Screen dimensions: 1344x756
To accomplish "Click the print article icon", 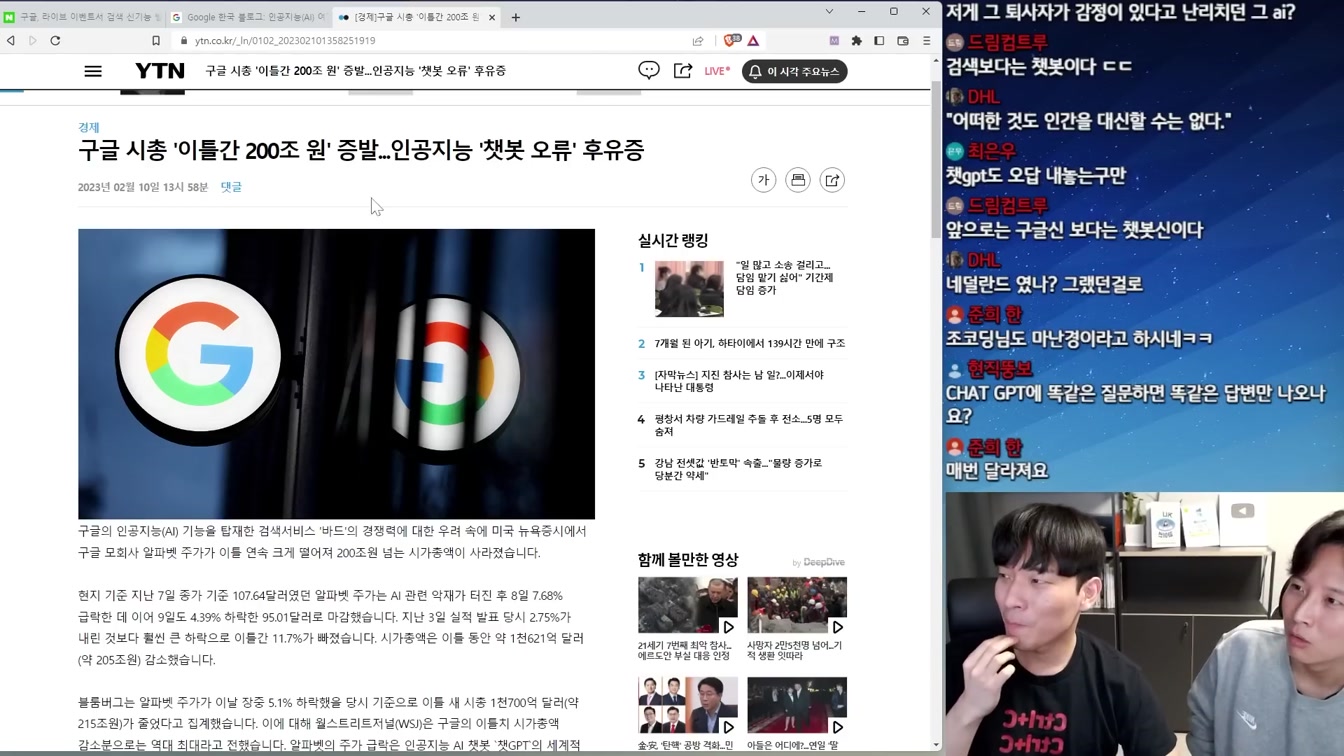I will [798, 180].
